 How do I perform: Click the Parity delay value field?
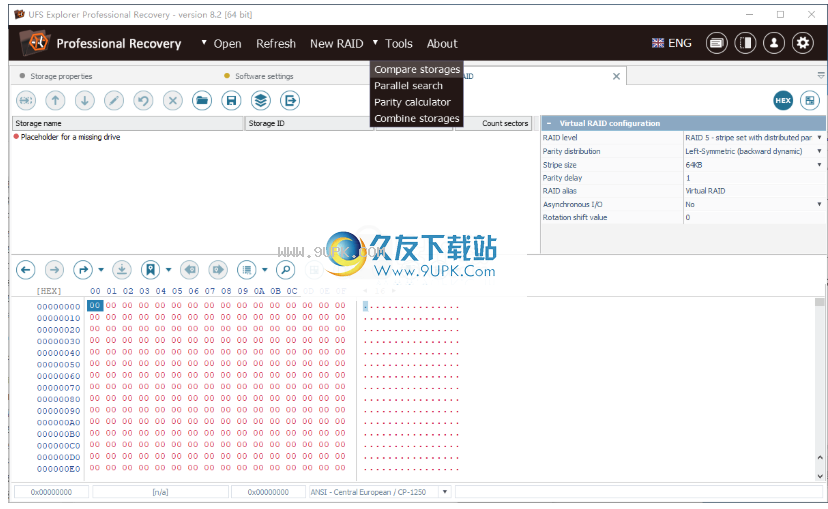click(x=754, y=178)
